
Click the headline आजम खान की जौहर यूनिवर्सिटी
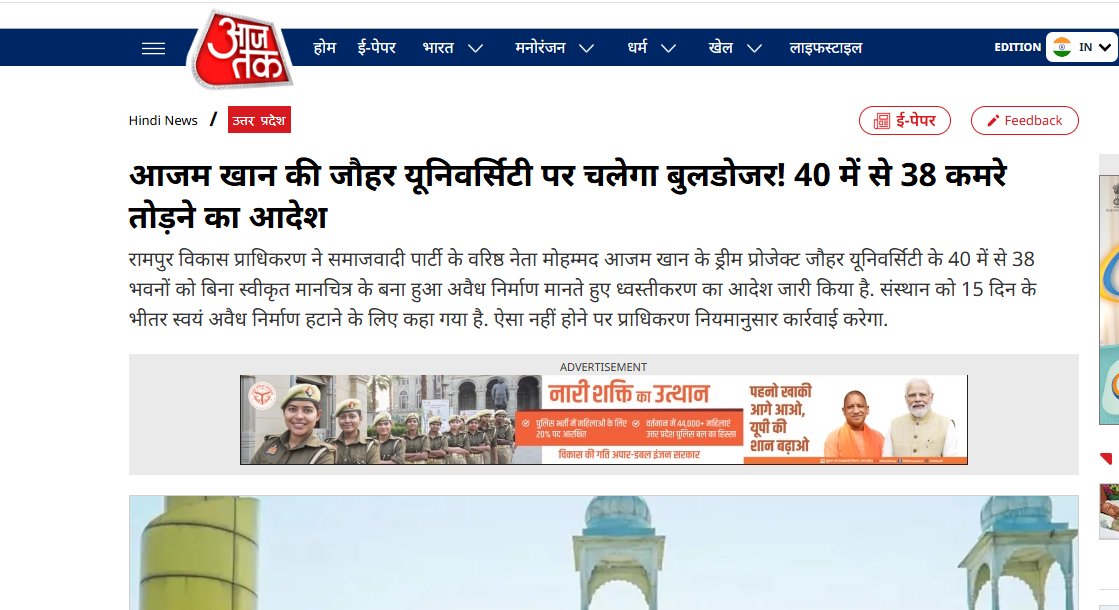pyautogui.click(x=567, y=195)
